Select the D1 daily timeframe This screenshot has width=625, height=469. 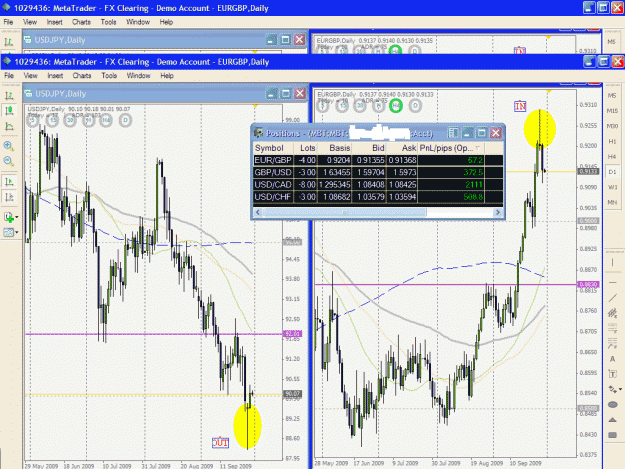coord(612,172)
